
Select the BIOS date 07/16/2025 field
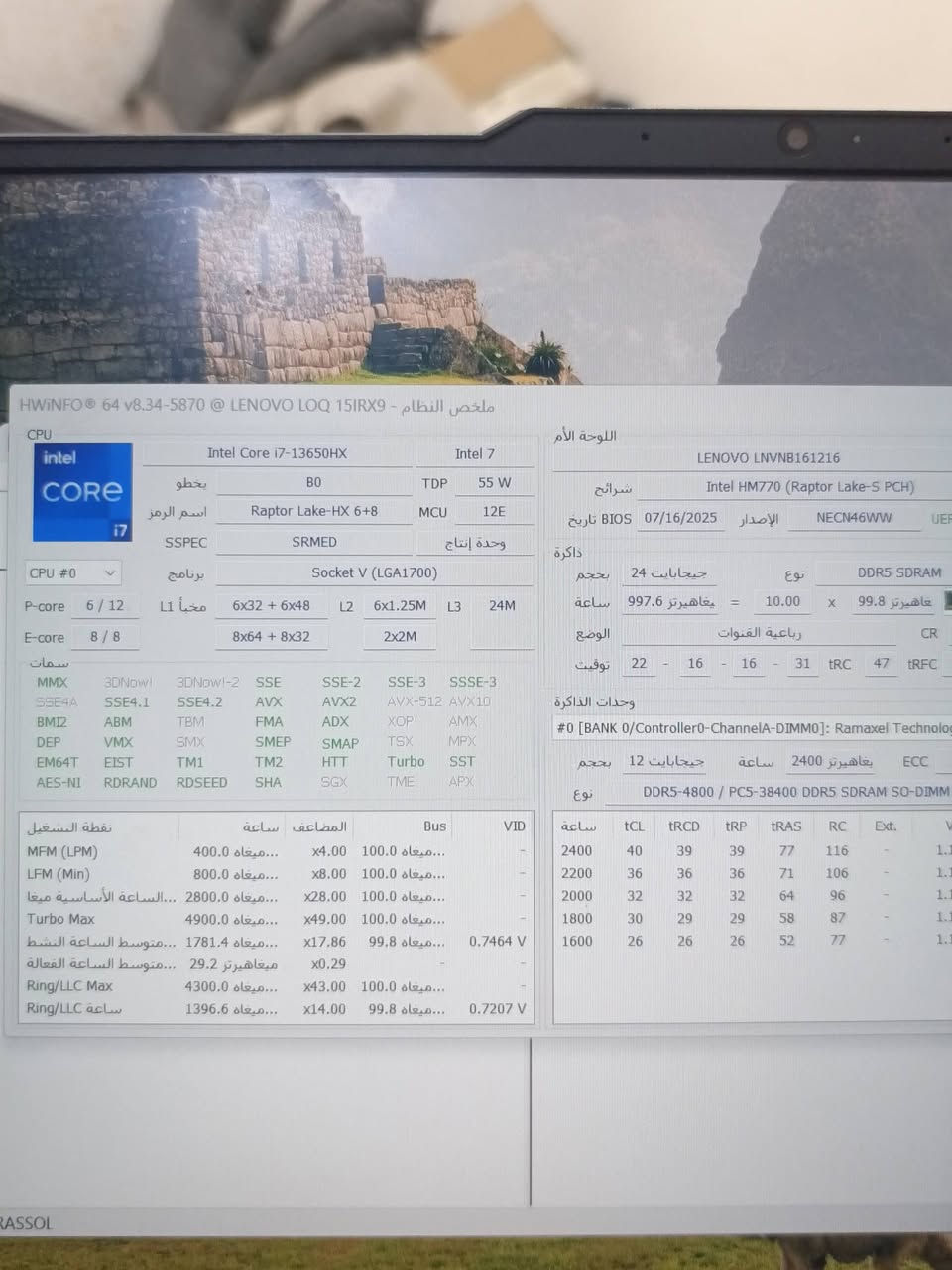pyautogui.click(x=680, y=518)
